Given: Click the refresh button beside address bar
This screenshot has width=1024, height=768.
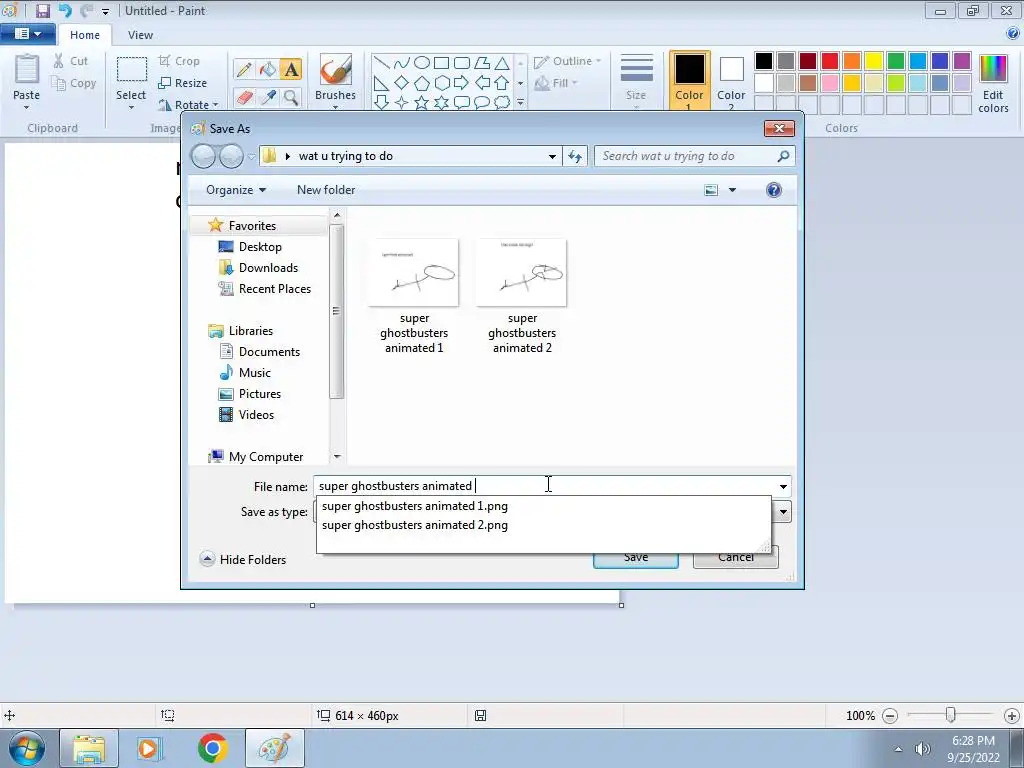Looking at the screenshot, I should (x=575, y=156).
